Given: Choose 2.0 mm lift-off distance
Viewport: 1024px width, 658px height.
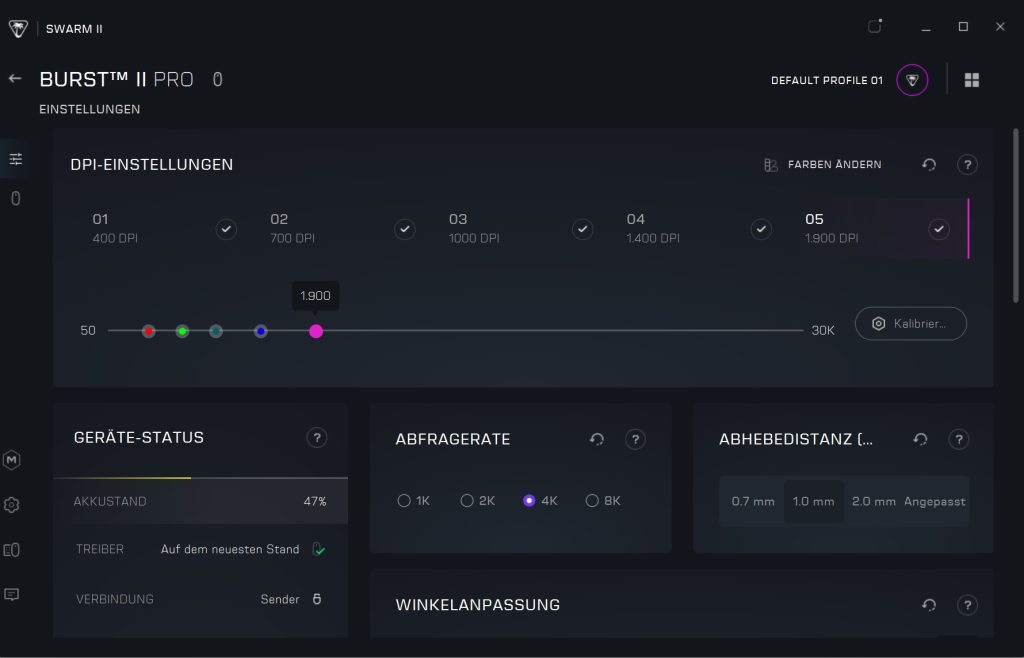Looking at the screenshot, I should [873, 501].
